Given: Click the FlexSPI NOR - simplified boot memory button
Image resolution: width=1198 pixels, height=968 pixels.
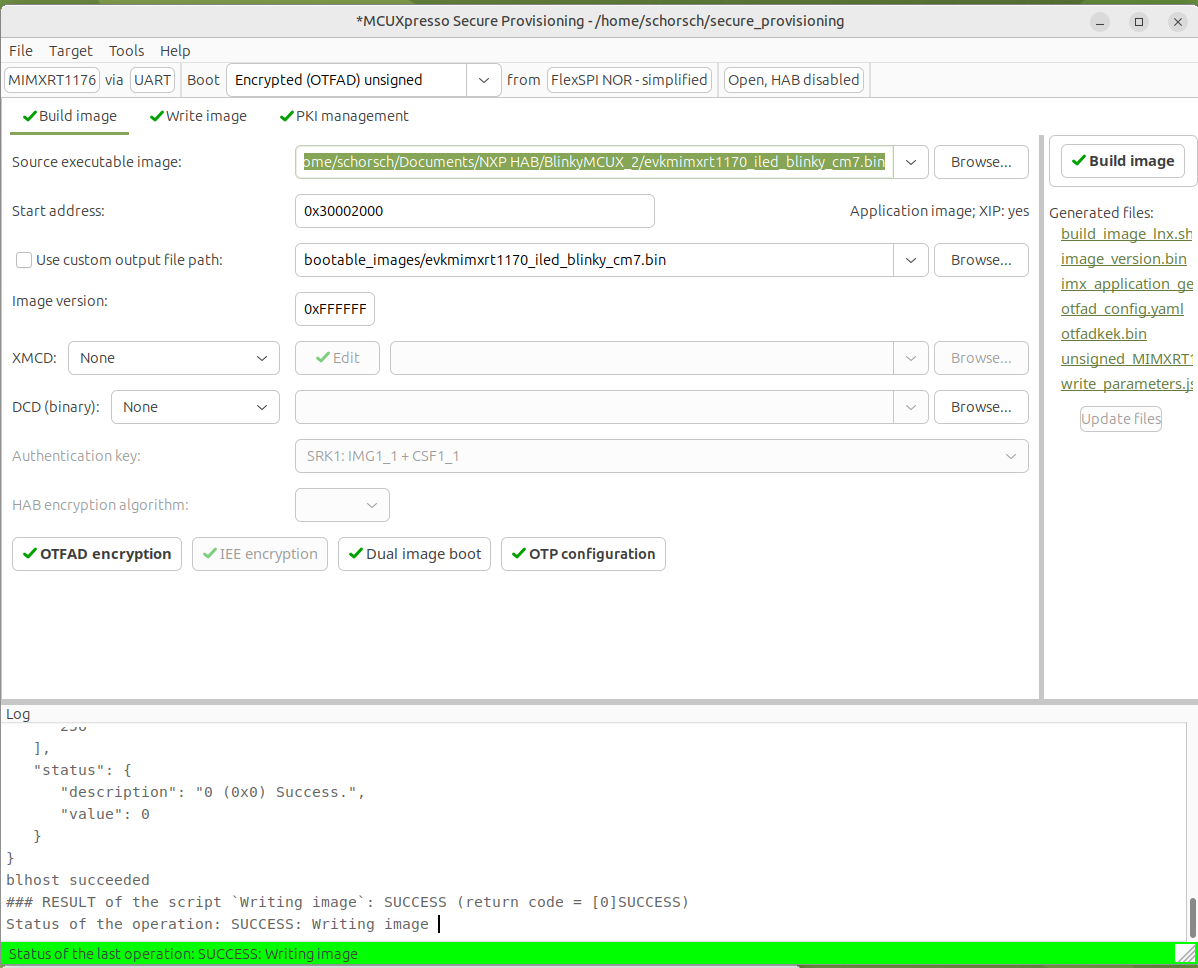Looking at the screenshot, I should point(629,79).
